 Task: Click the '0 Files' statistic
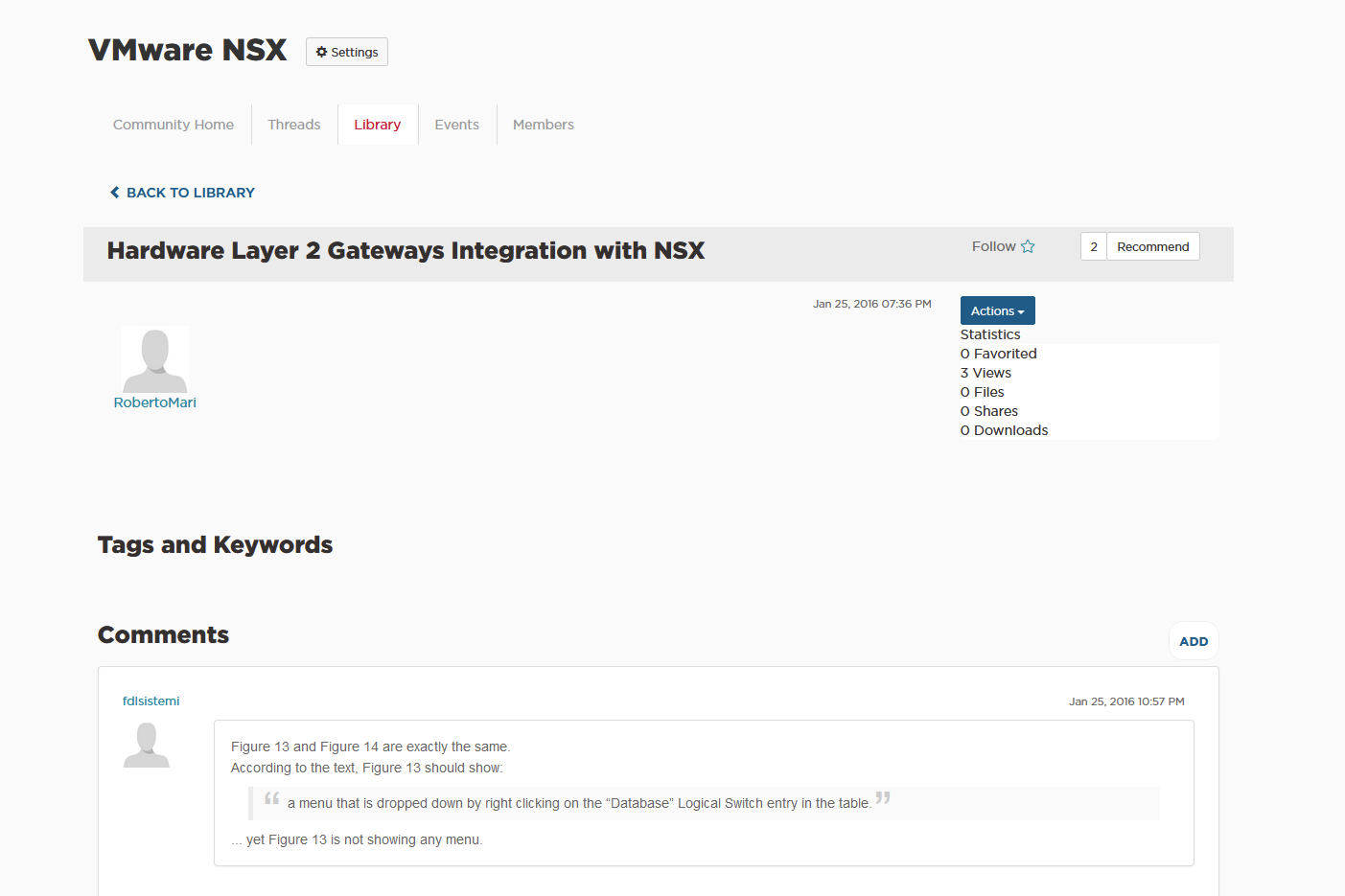coord(983,392)
